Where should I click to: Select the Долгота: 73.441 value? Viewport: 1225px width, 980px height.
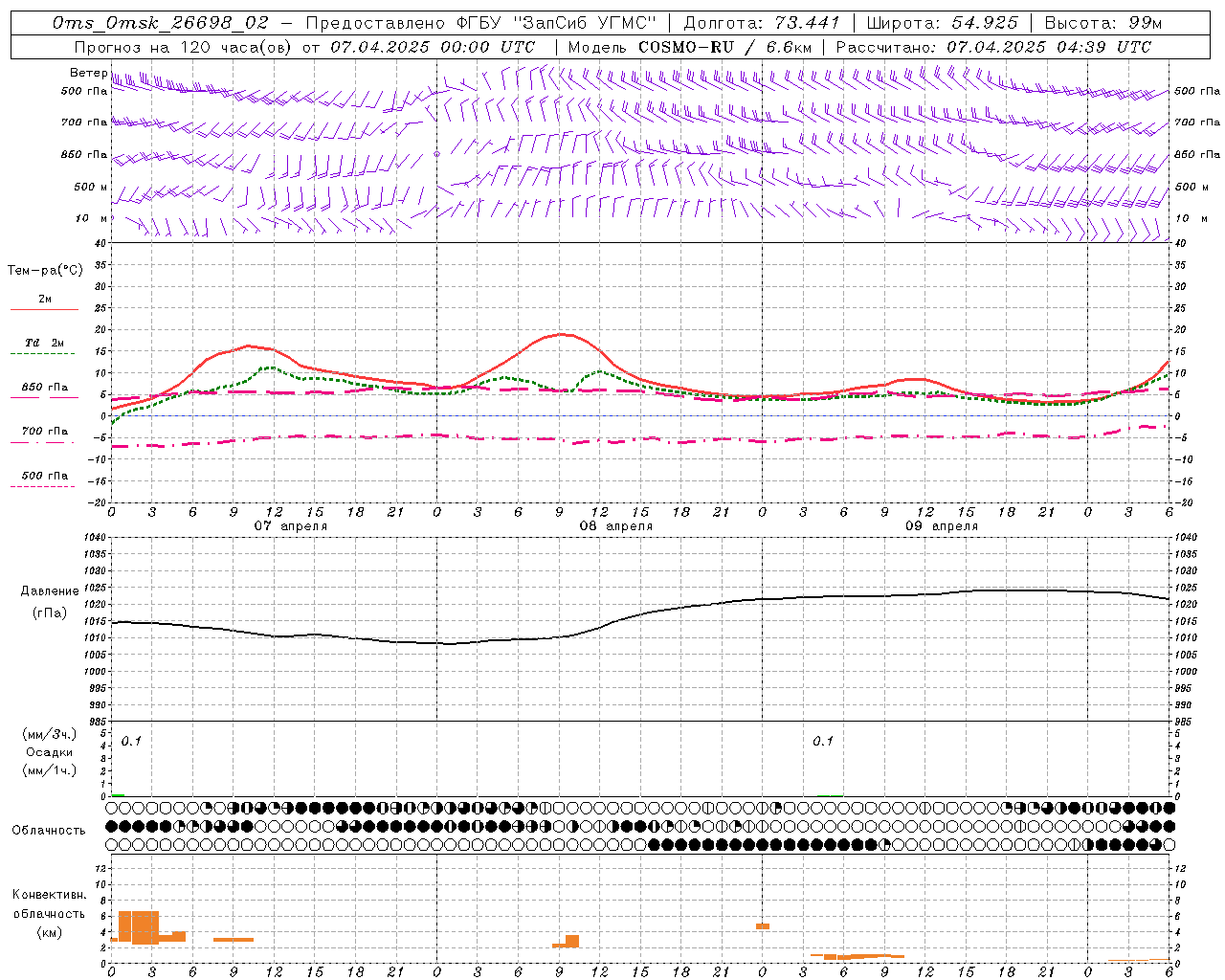tap(761, 22)
